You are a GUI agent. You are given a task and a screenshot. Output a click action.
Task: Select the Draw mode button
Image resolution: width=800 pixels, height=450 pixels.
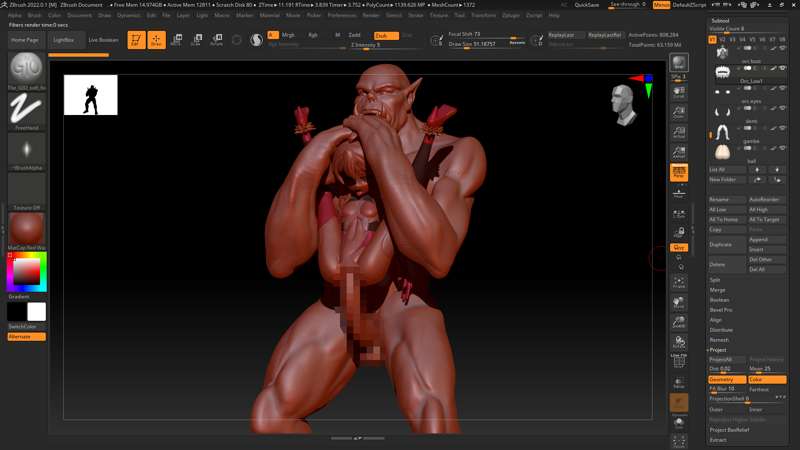pos(156,40)
